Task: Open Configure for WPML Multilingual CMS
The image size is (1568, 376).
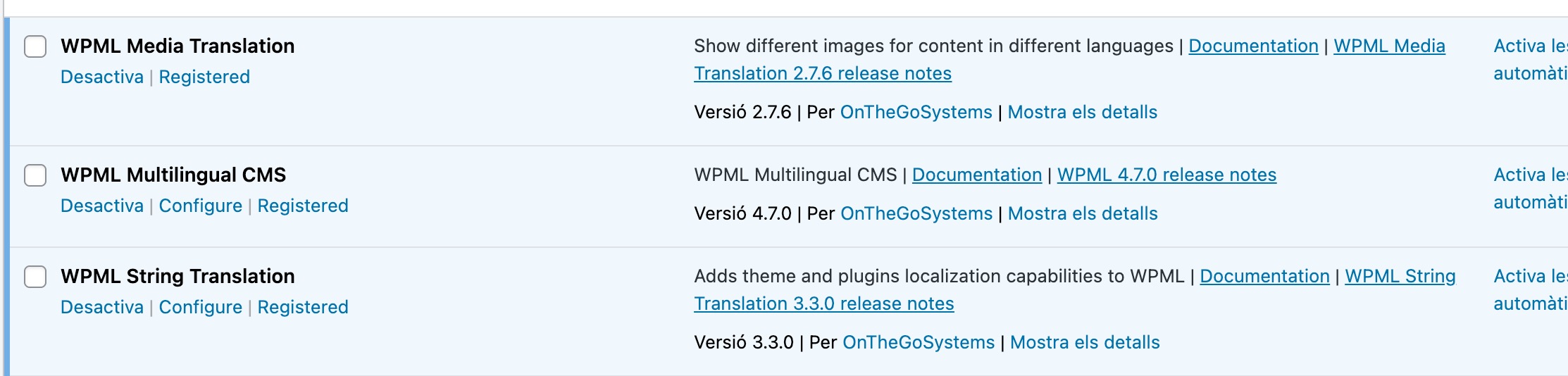Action: [x=201, y=206]
